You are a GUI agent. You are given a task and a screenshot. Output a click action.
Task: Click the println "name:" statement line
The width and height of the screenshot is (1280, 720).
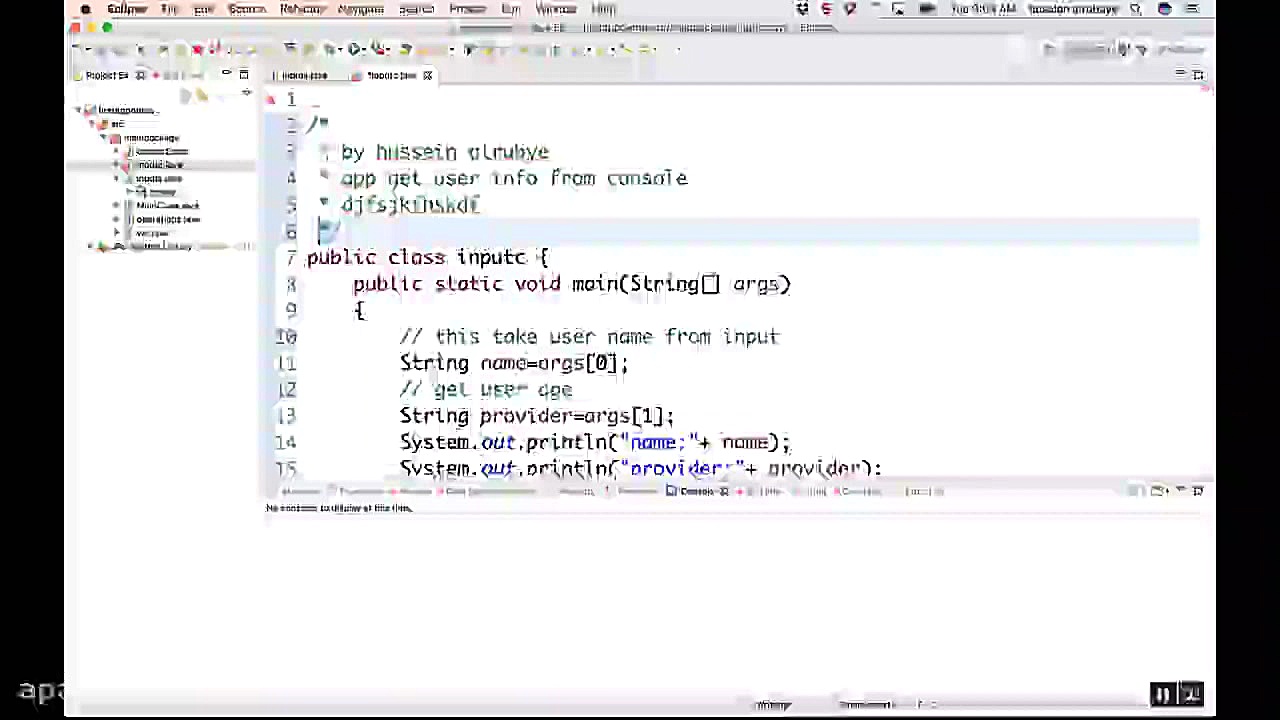(x=595, y=442)
